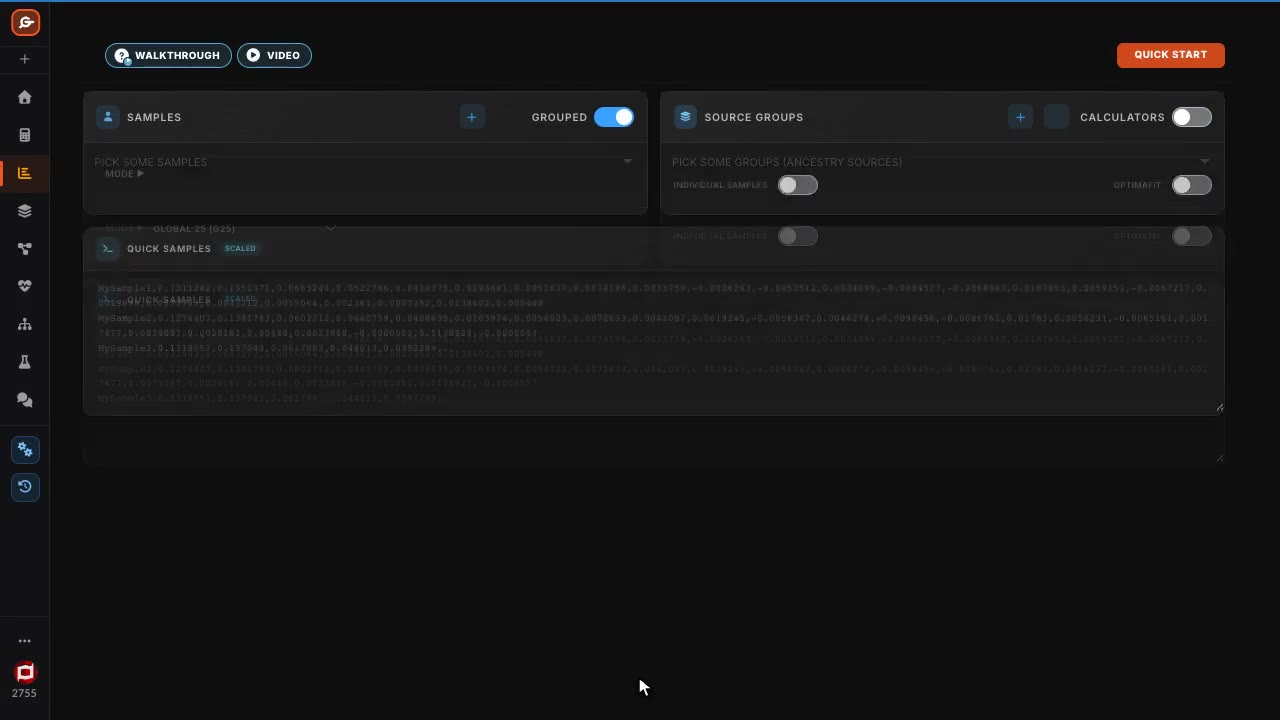
Task: Click the app logo in the sidebar
Action: click(x=25, y=22)
